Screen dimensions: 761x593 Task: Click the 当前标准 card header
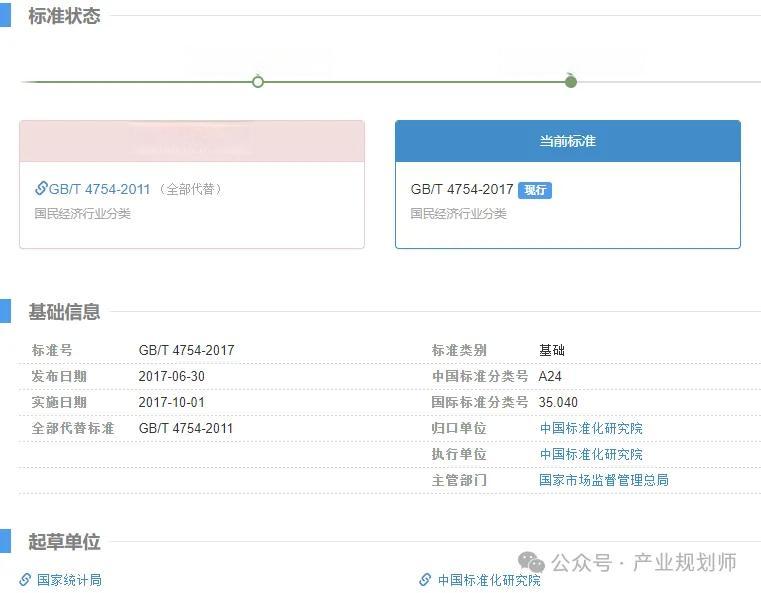[x=567, y=141]
